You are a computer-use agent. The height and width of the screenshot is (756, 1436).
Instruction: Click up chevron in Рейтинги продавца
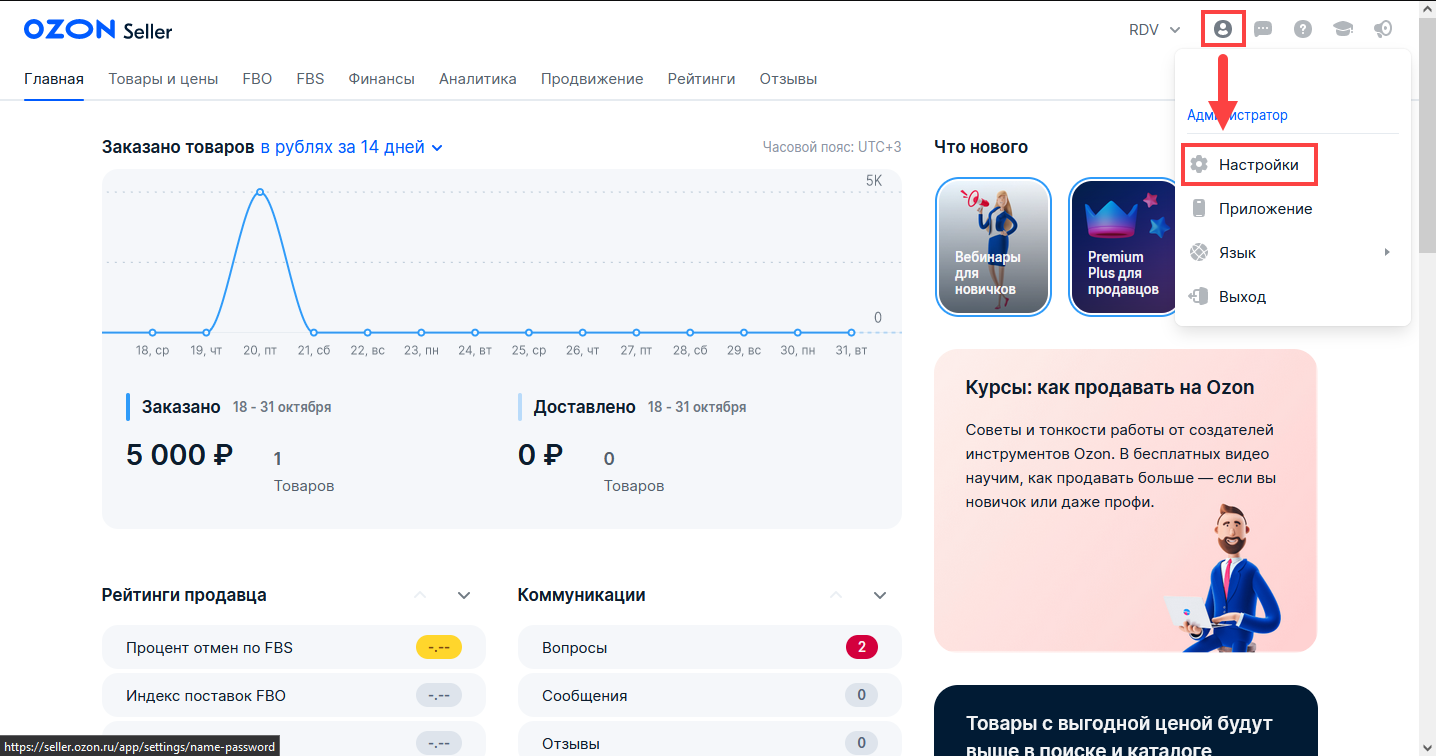[420, 595]
